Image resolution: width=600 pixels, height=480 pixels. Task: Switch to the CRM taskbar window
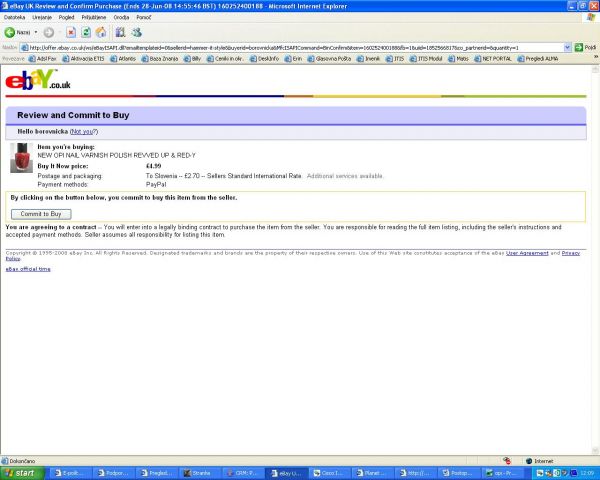(244, 473)
